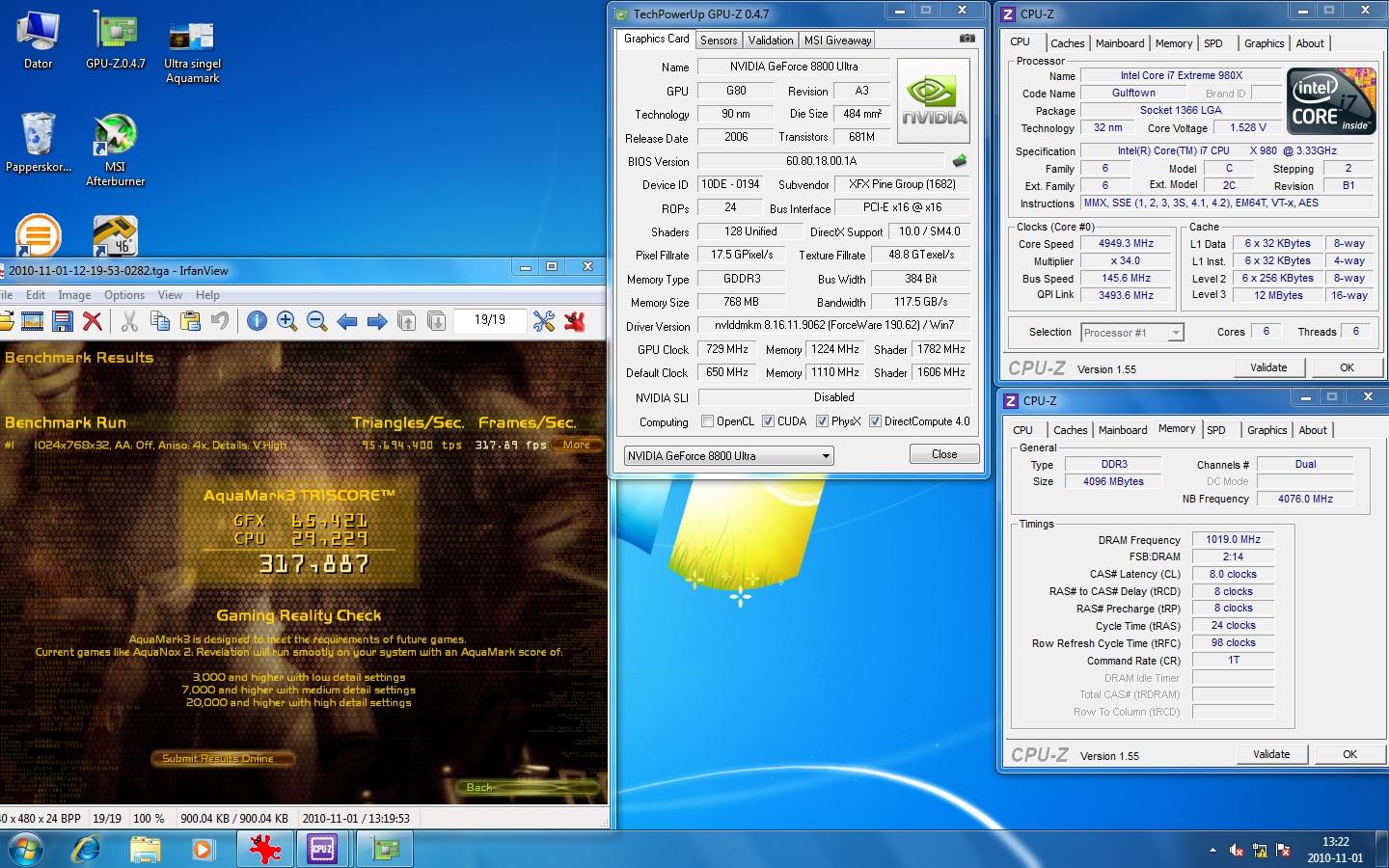
Task: Open the Image menu in IrfanView
Action: [74, 295]
